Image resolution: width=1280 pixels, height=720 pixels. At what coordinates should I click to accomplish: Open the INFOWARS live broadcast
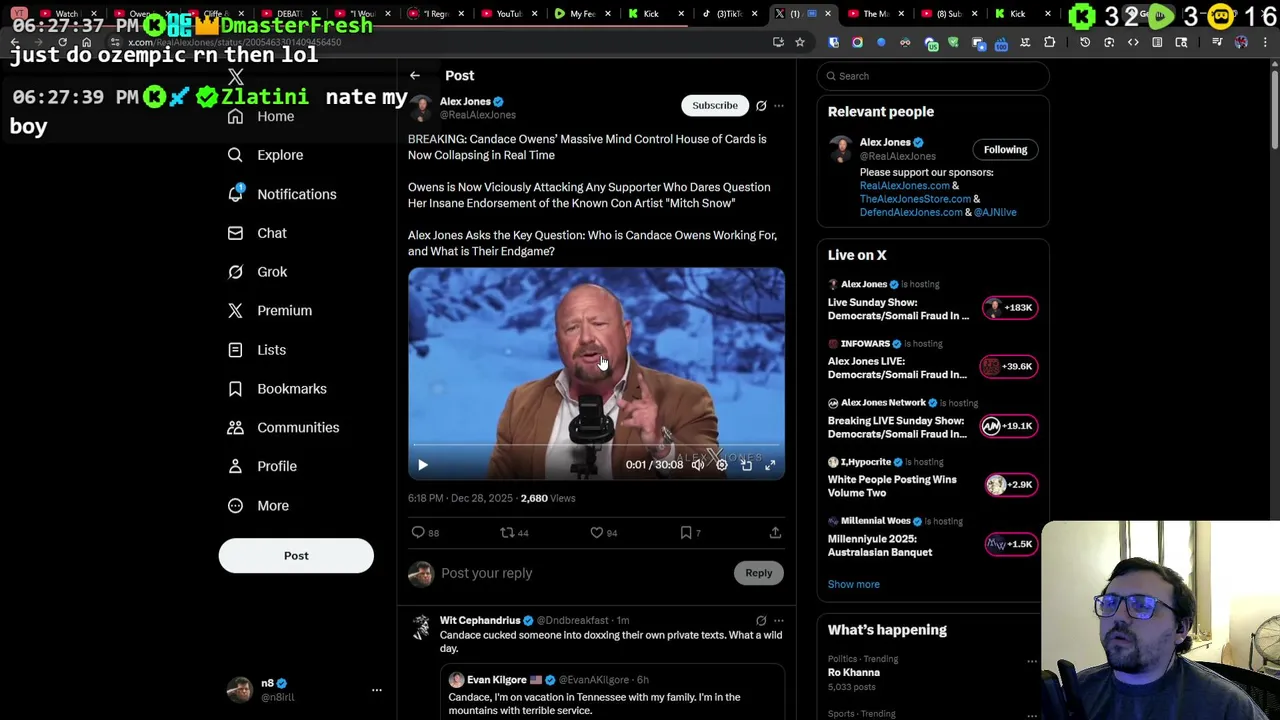tap(933, 359)
